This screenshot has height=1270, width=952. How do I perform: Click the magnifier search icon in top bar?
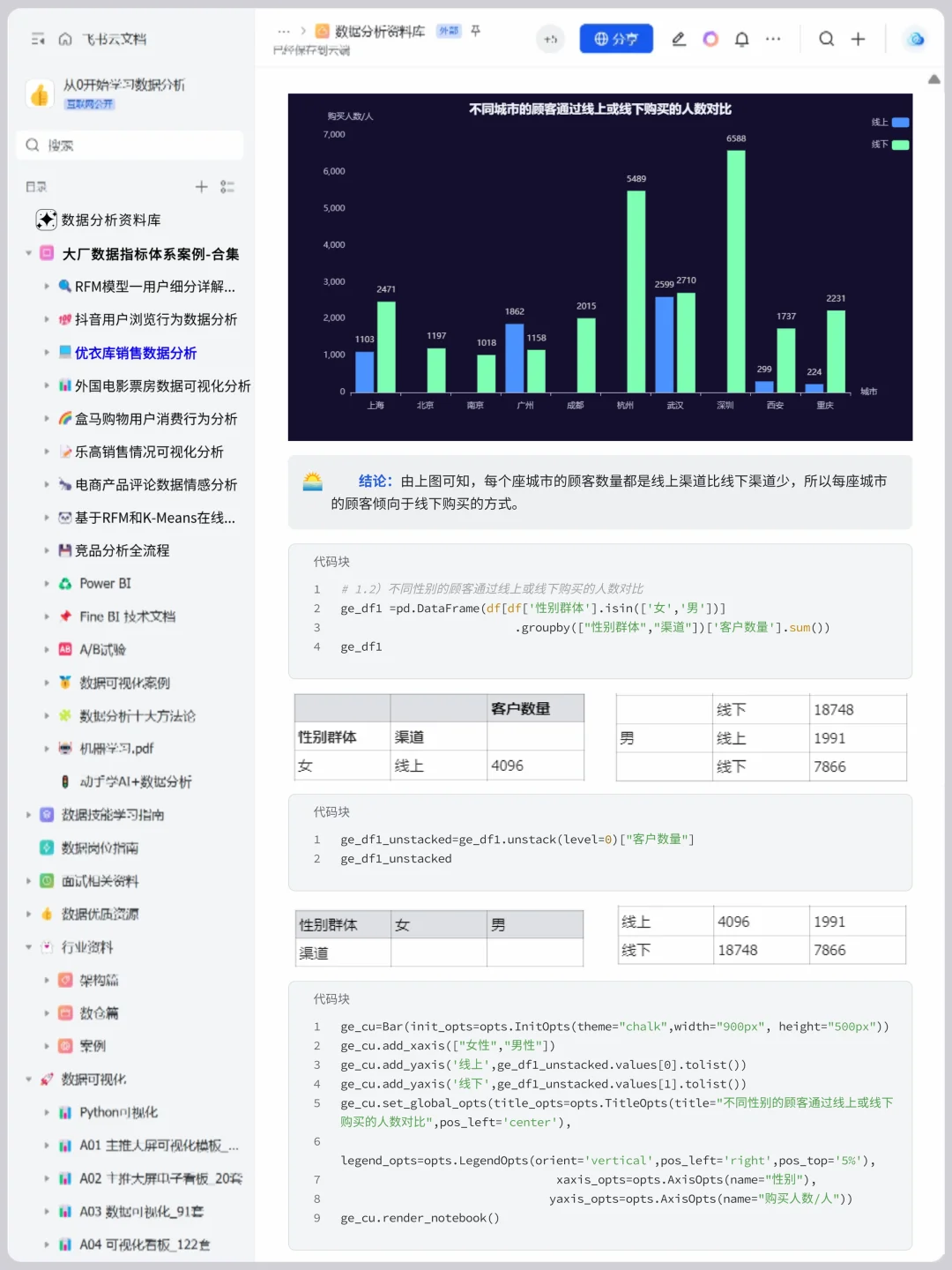pyautogui.click(x=825, y=39)
